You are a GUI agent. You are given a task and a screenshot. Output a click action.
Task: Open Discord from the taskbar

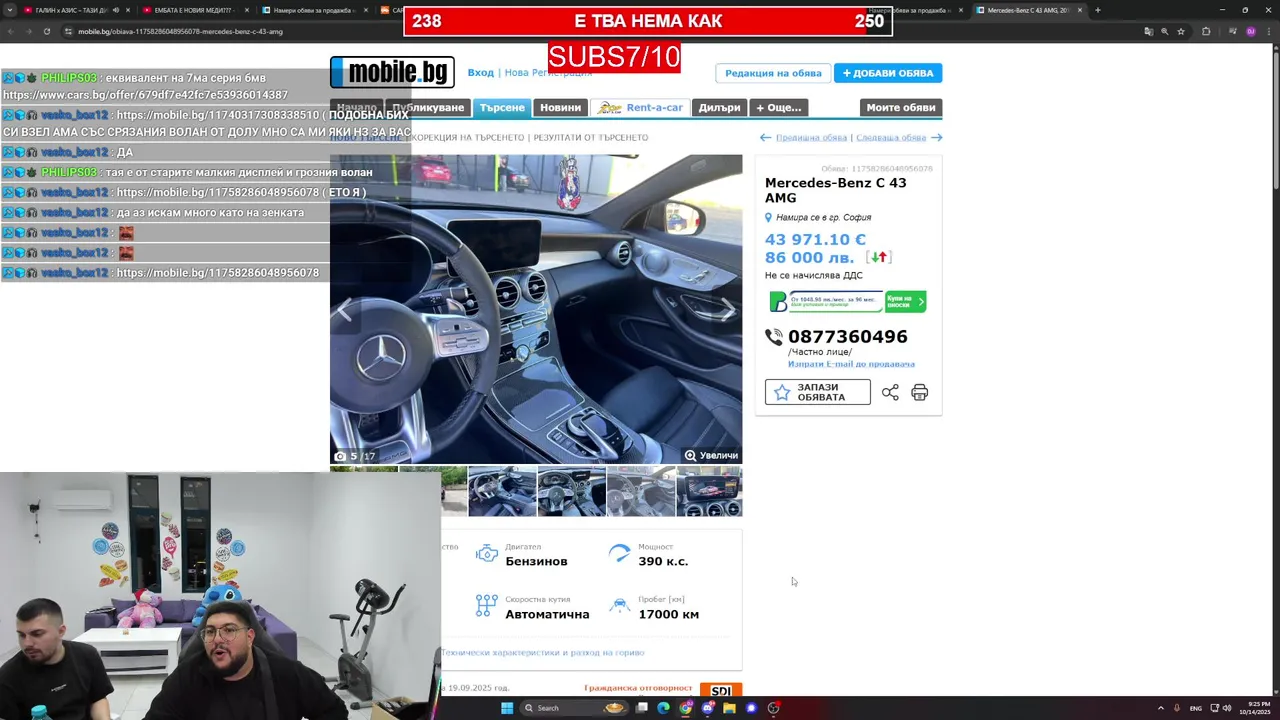(x=707, y=708)
